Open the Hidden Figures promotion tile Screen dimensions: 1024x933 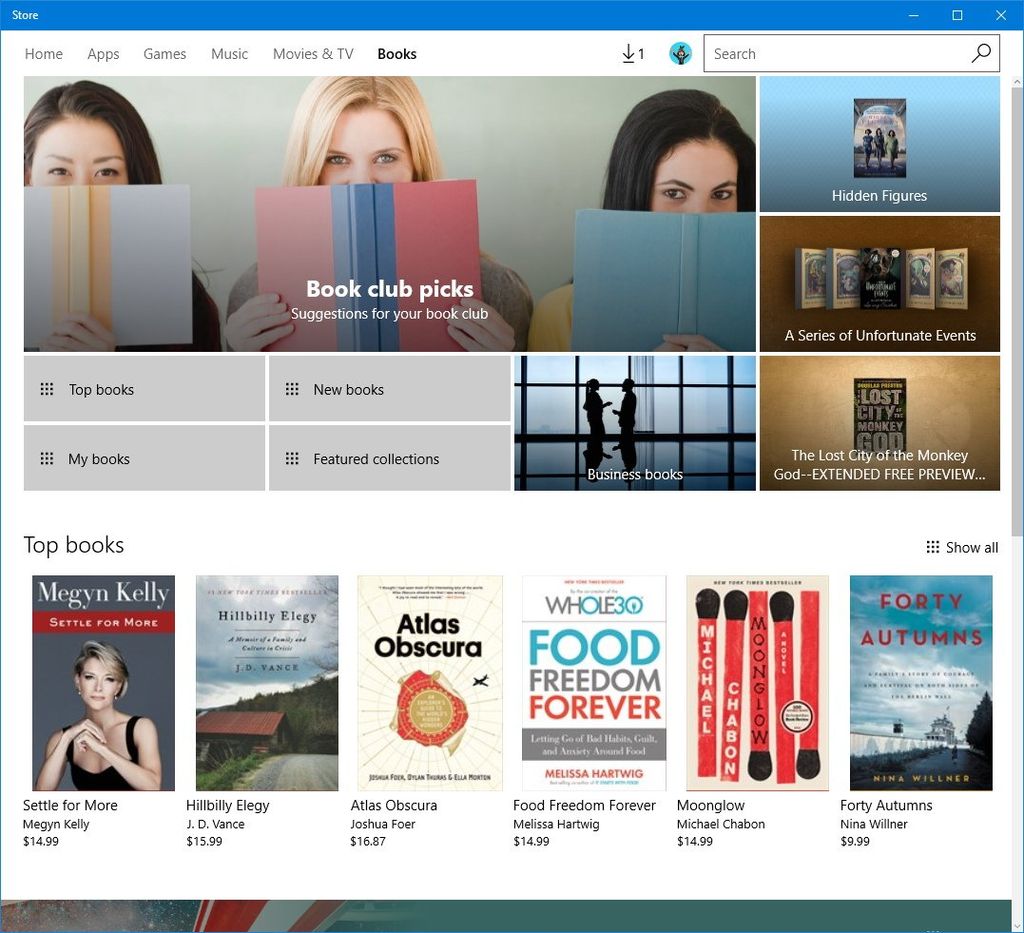click(x=879, y=142)
